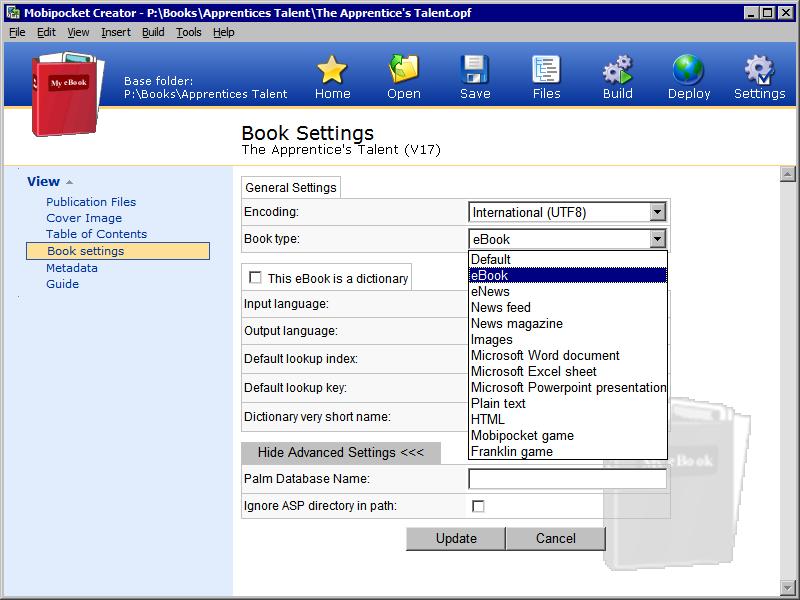Choose 'Microsoft Excel sheet' book type
This screenshot has height=600, width=800.
point(567,371)
